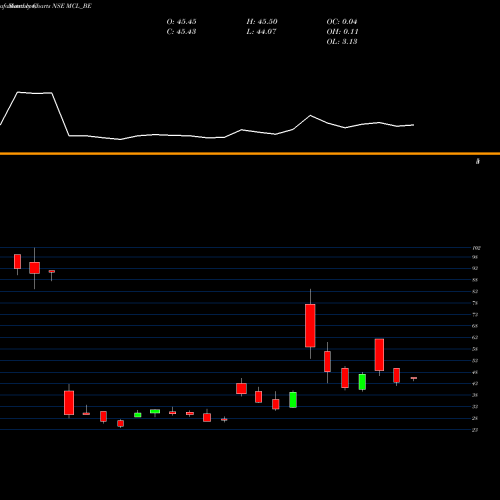Screen dimensions: 500x500
Task: Click the '23' price axis label
Action: [x=475, y=430]
